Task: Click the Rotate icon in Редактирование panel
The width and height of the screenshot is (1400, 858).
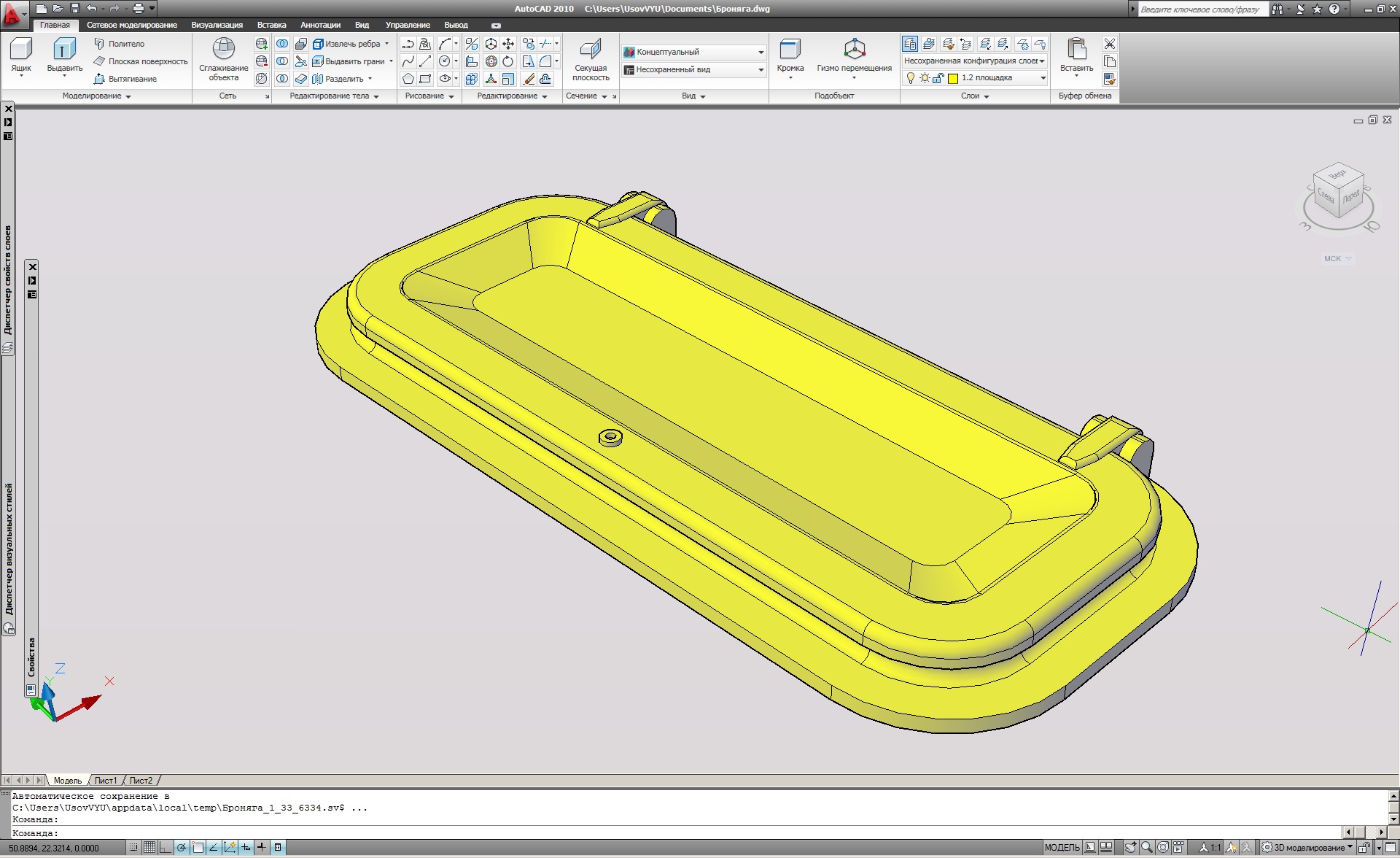Action: (x=508, y=61)
